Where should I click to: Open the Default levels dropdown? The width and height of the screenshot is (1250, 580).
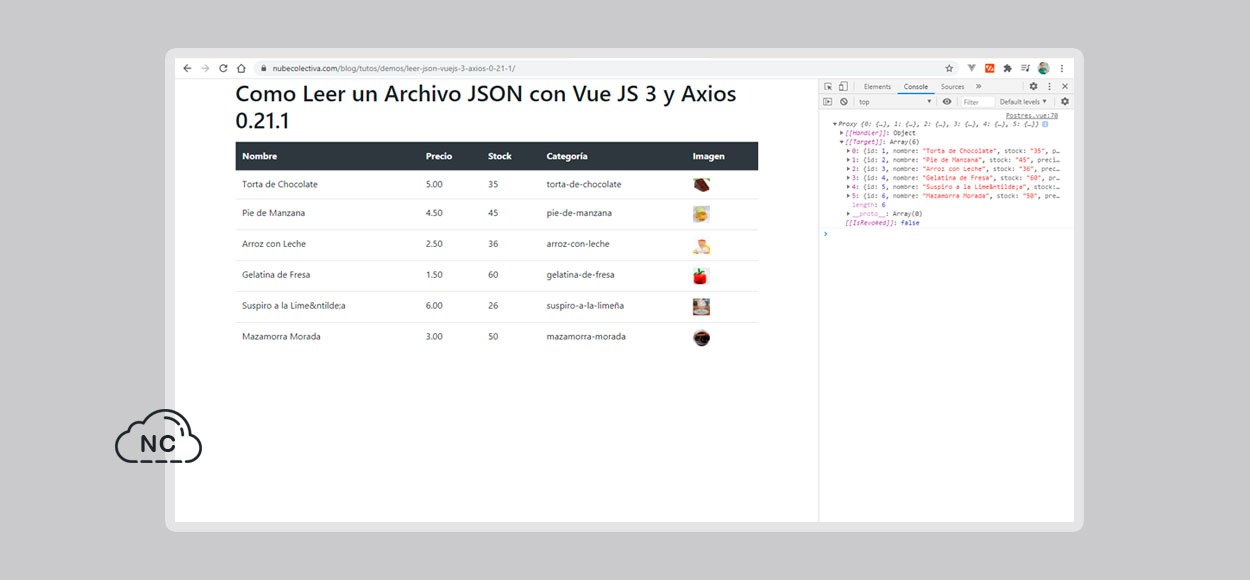(1024, 102)
